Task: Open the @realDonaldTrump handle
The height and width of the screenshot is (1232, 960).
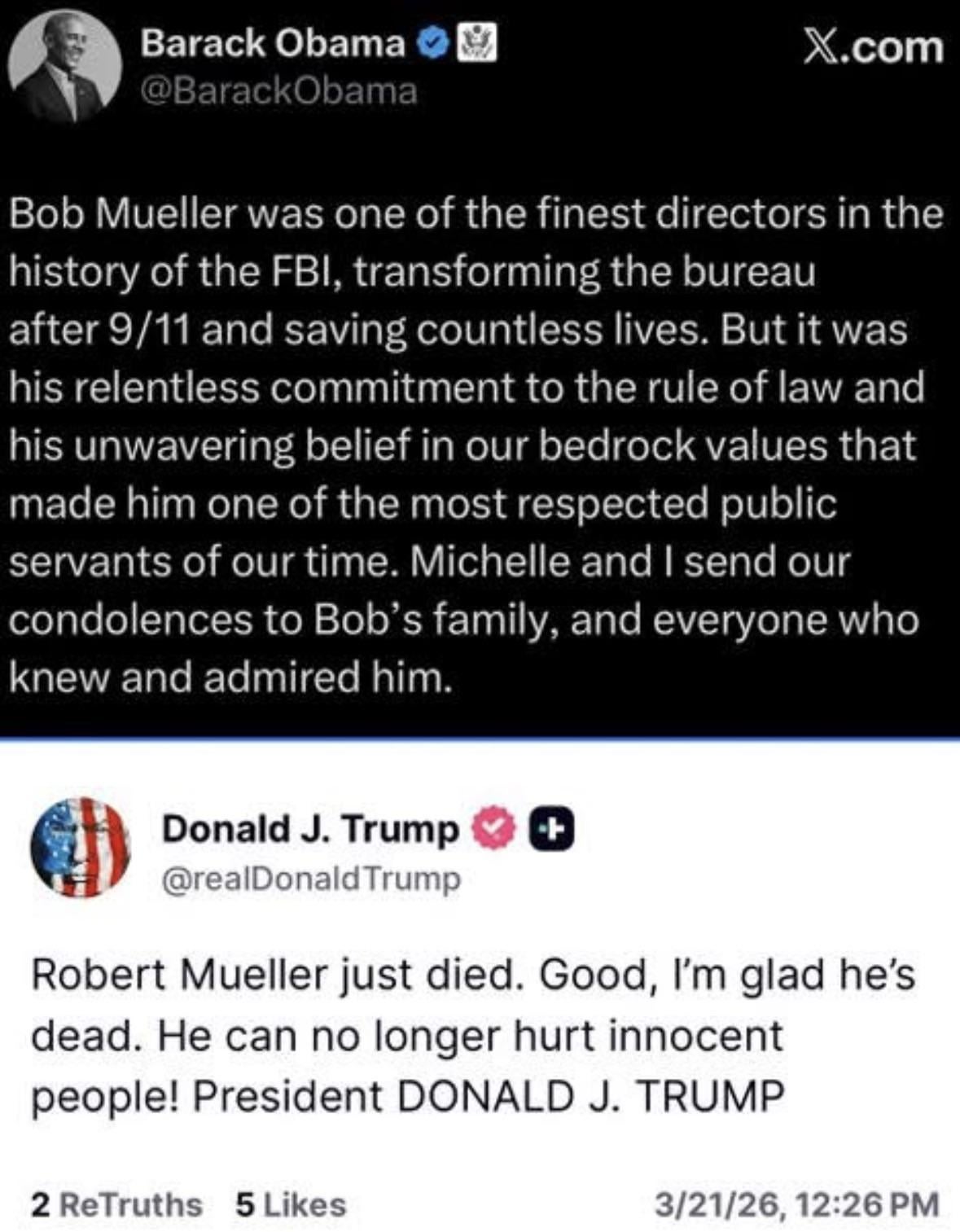Action: click(311, 879)
